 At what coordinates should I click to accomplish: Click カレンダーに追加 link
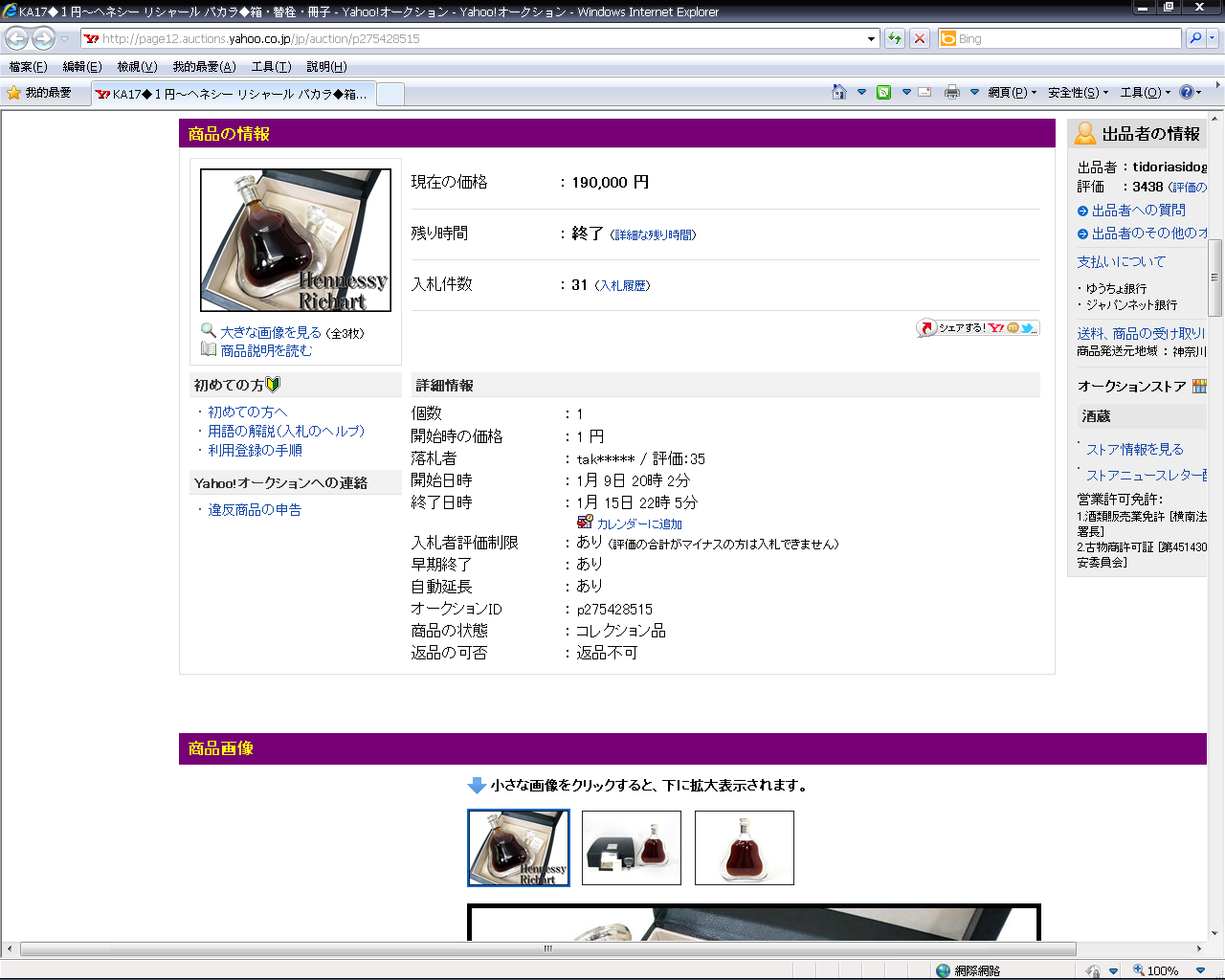click(x=639, y=523)
